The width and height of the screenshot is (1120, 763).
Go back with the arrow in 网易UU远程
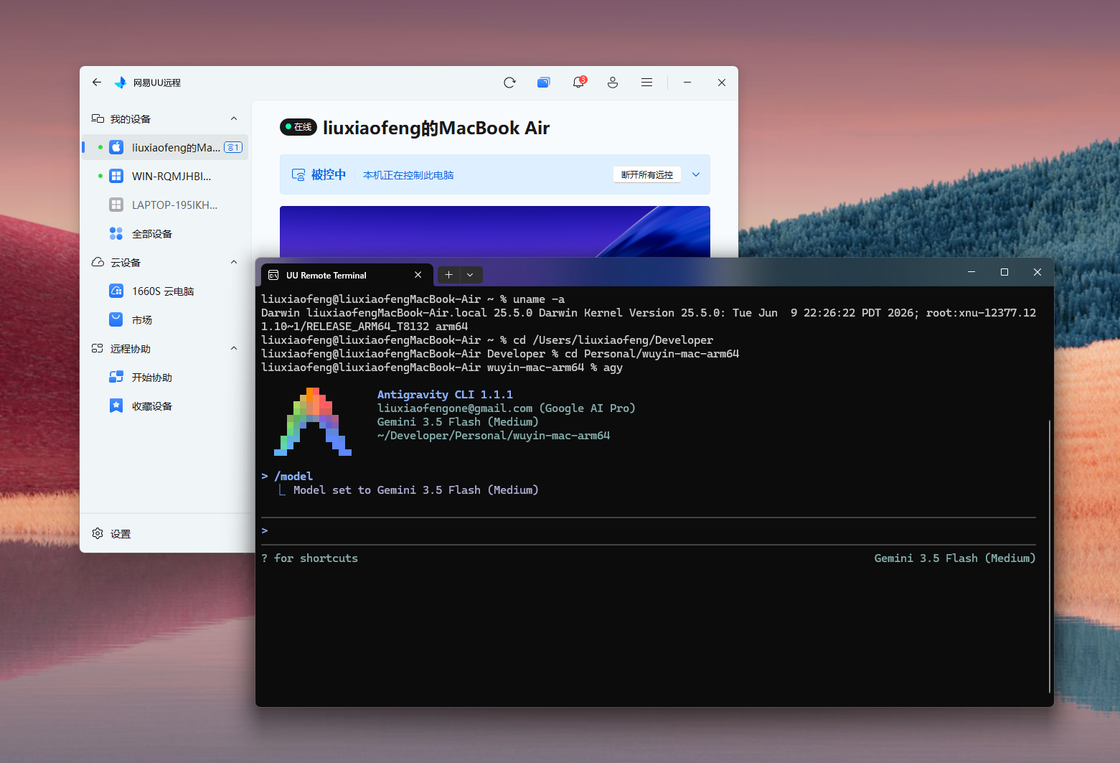point(96,82)
